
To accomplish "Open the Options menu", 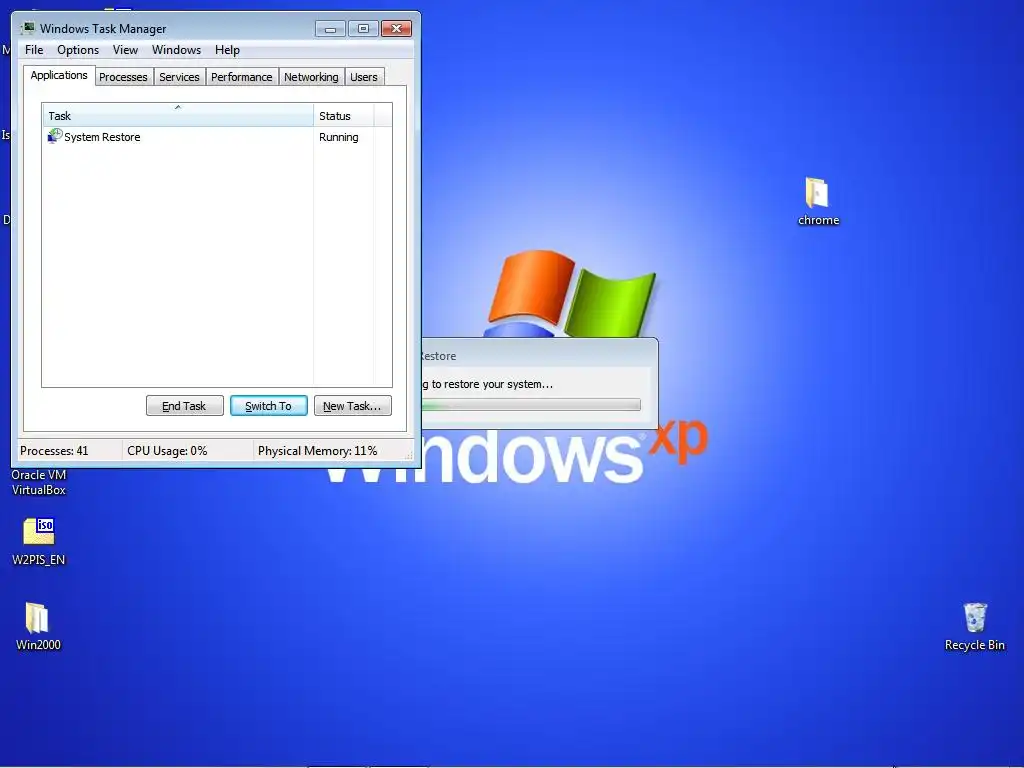I will pos(78,50).
